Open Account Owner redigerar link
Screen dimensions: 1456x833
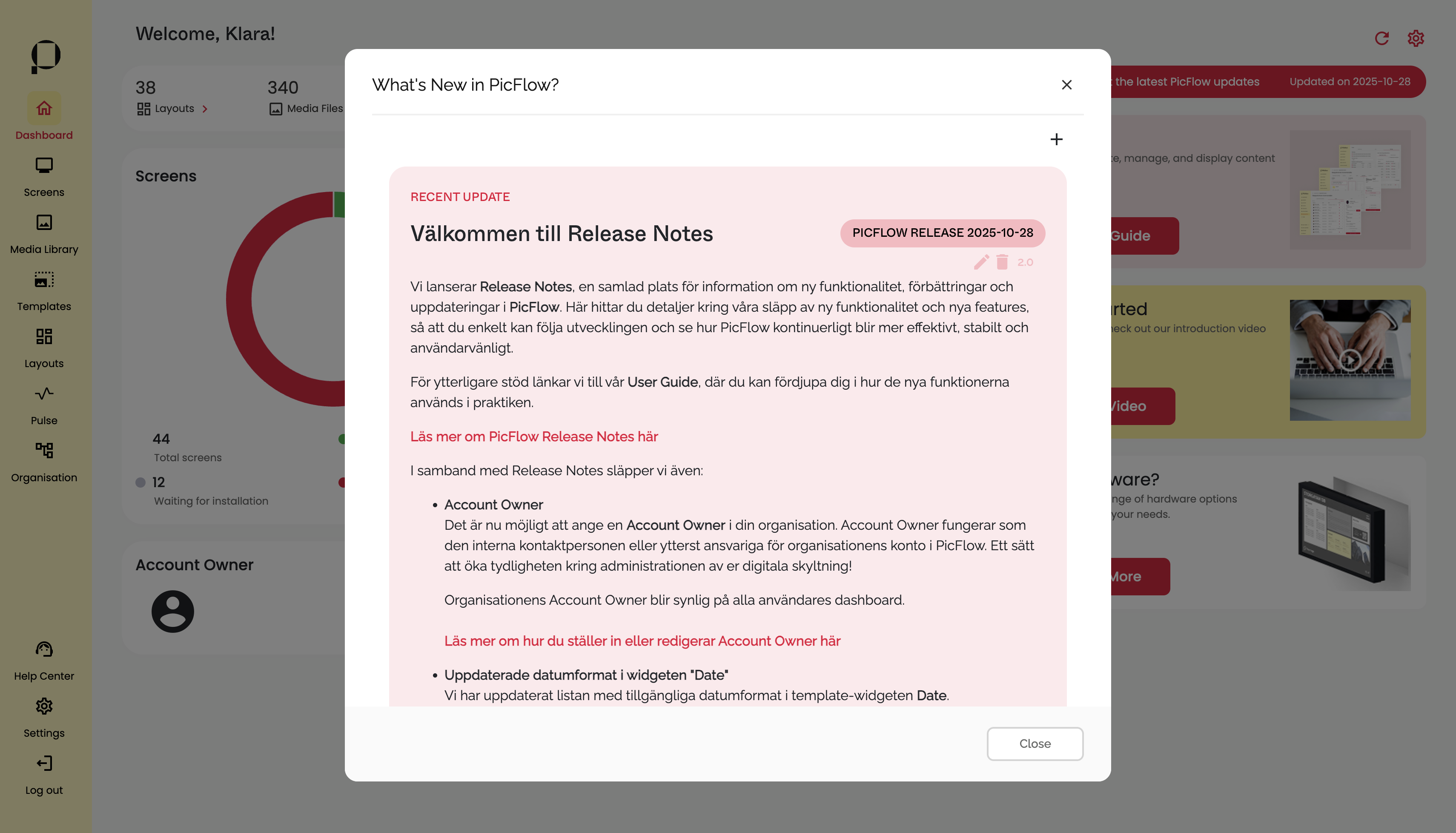point(642,641)
